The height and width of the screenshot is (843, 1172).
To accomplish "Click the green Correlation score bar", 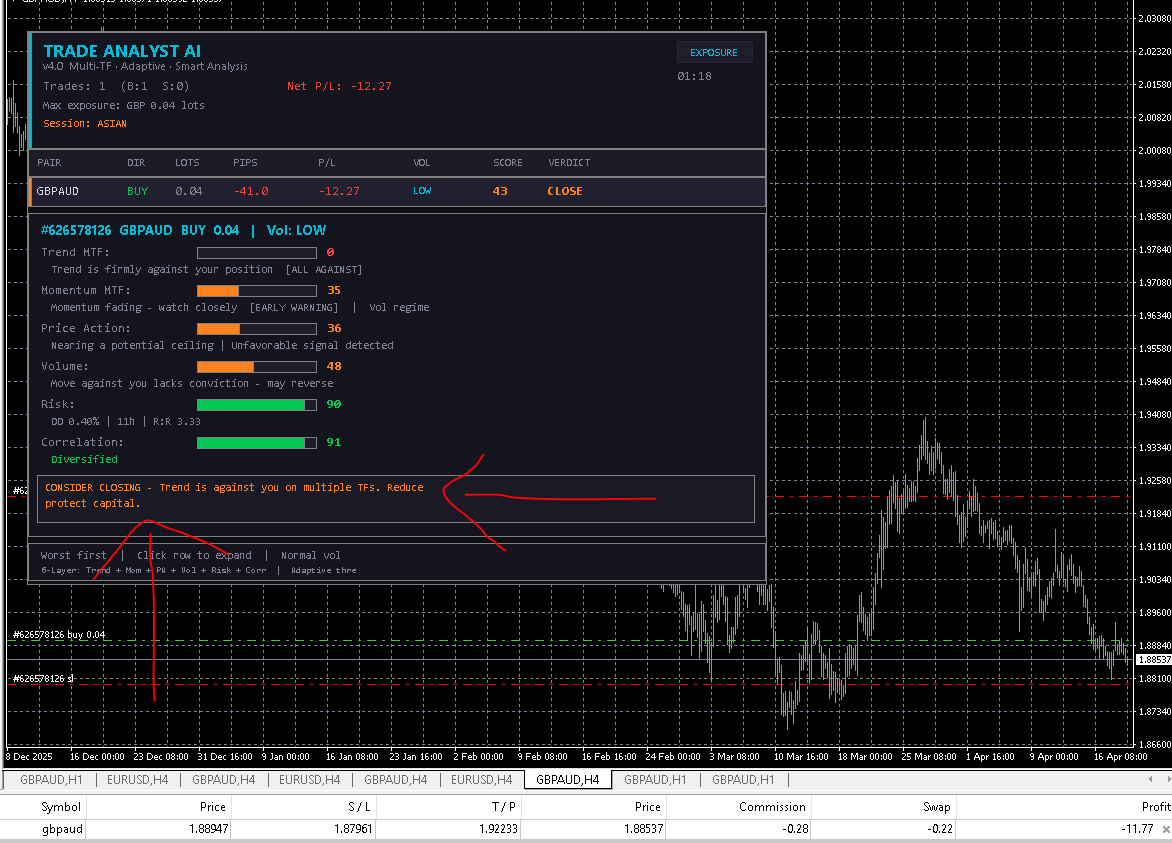I will tap(256, 442).
